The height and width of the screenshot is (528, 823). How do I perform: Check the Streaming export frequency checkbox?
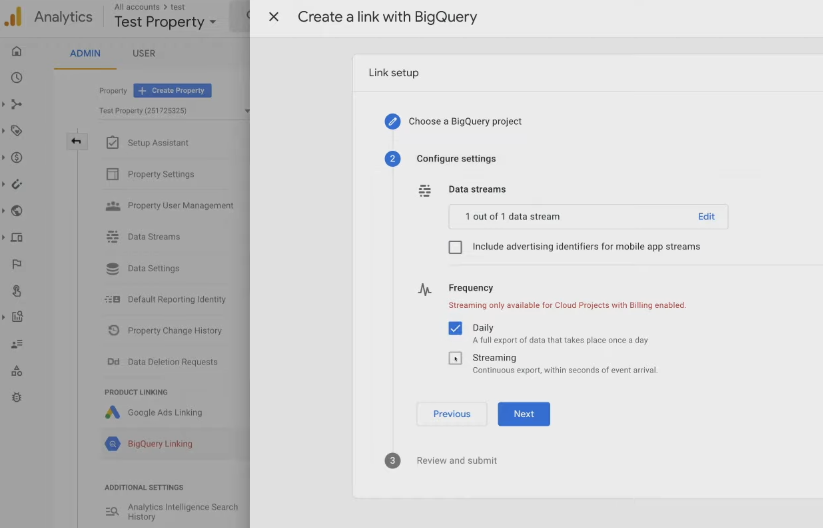pos(456,358)
